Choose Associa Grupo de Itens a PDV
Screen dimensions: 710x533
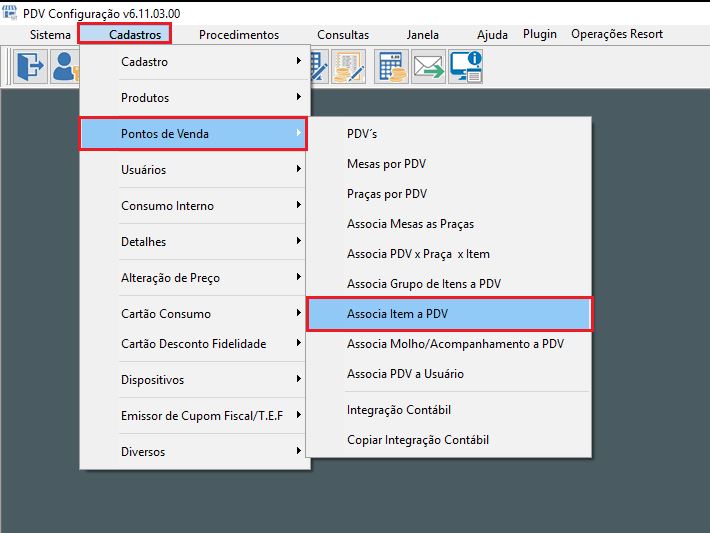tap(449, 283)
